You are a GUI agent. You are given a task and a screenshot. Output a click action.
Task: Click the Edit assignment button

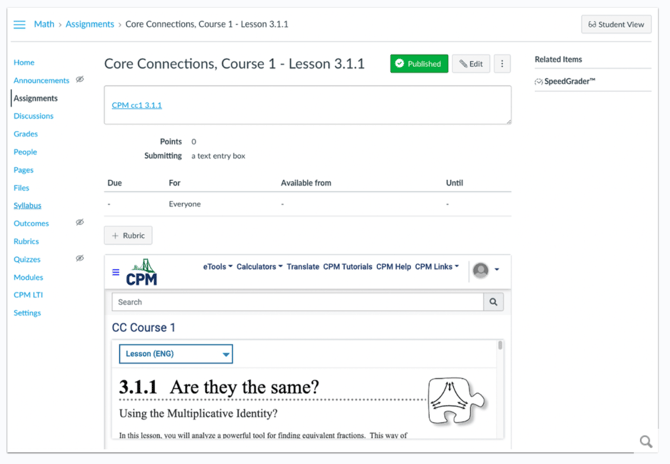tap(471, 64)
